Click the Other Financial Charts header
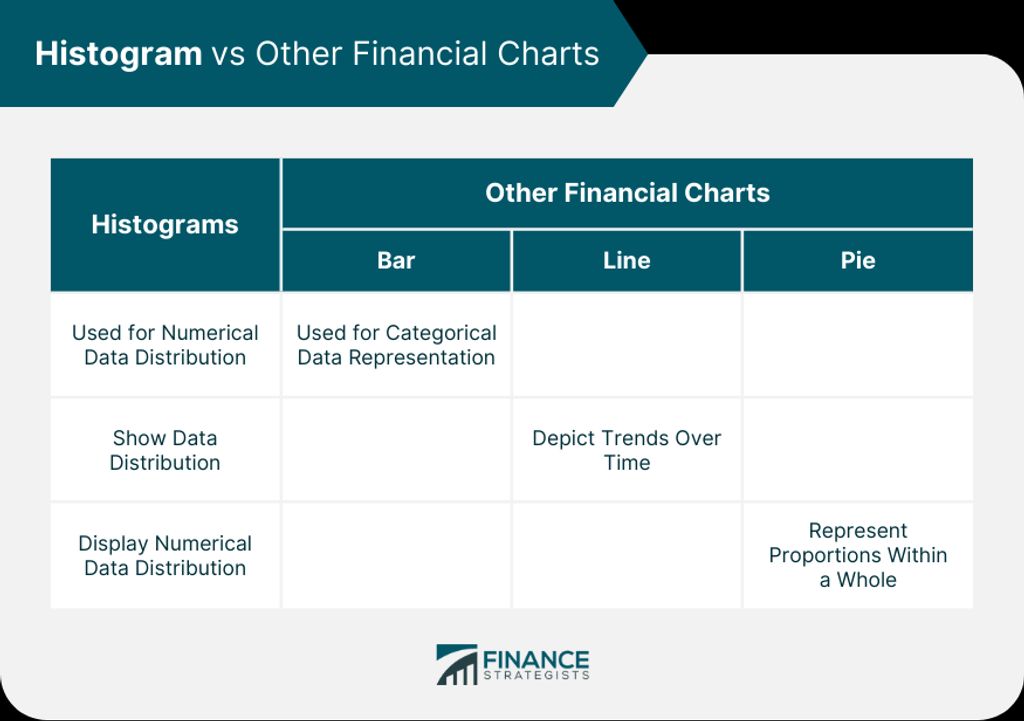 [x=628, y=193]
